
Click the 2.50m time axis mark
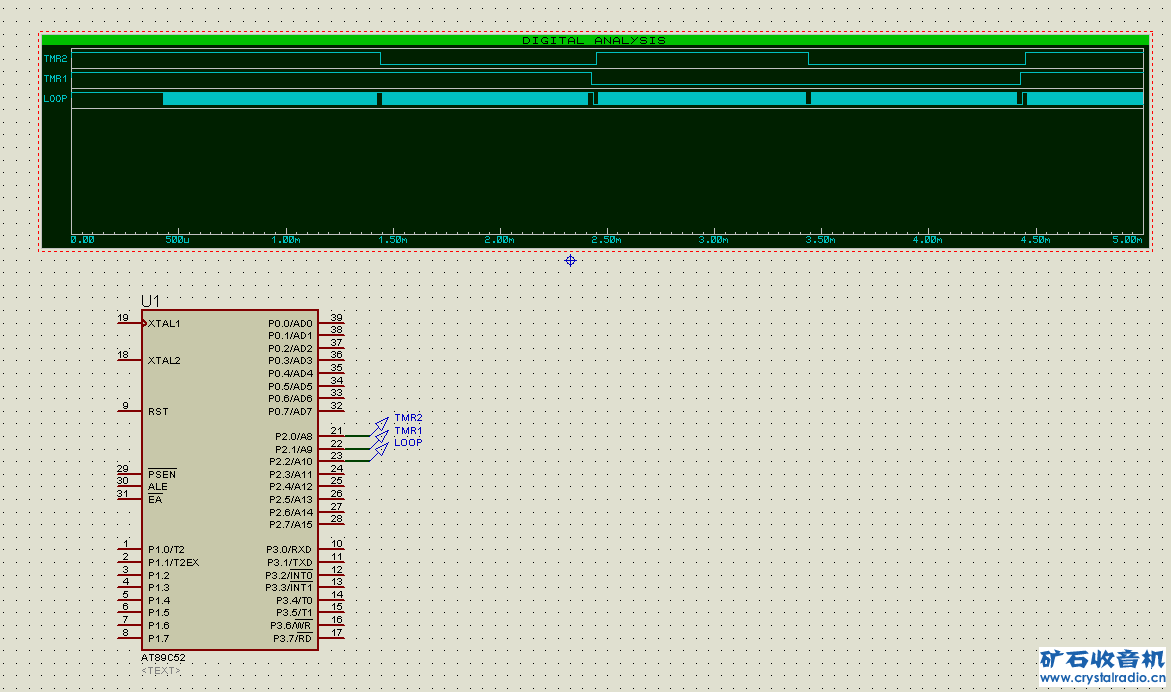tap(606, 240)
